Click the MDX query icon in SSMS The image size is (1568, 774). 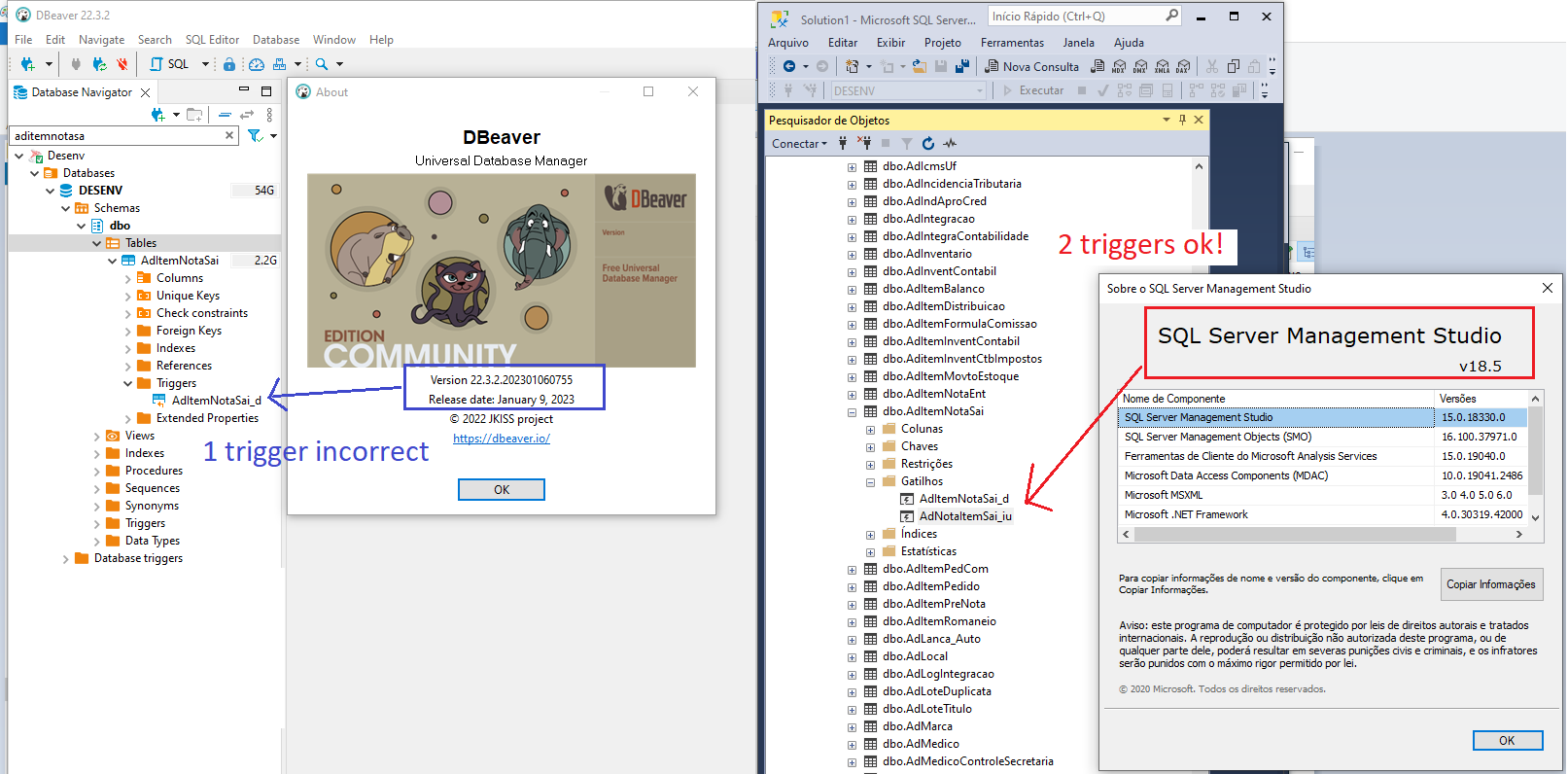point(1119,67)
